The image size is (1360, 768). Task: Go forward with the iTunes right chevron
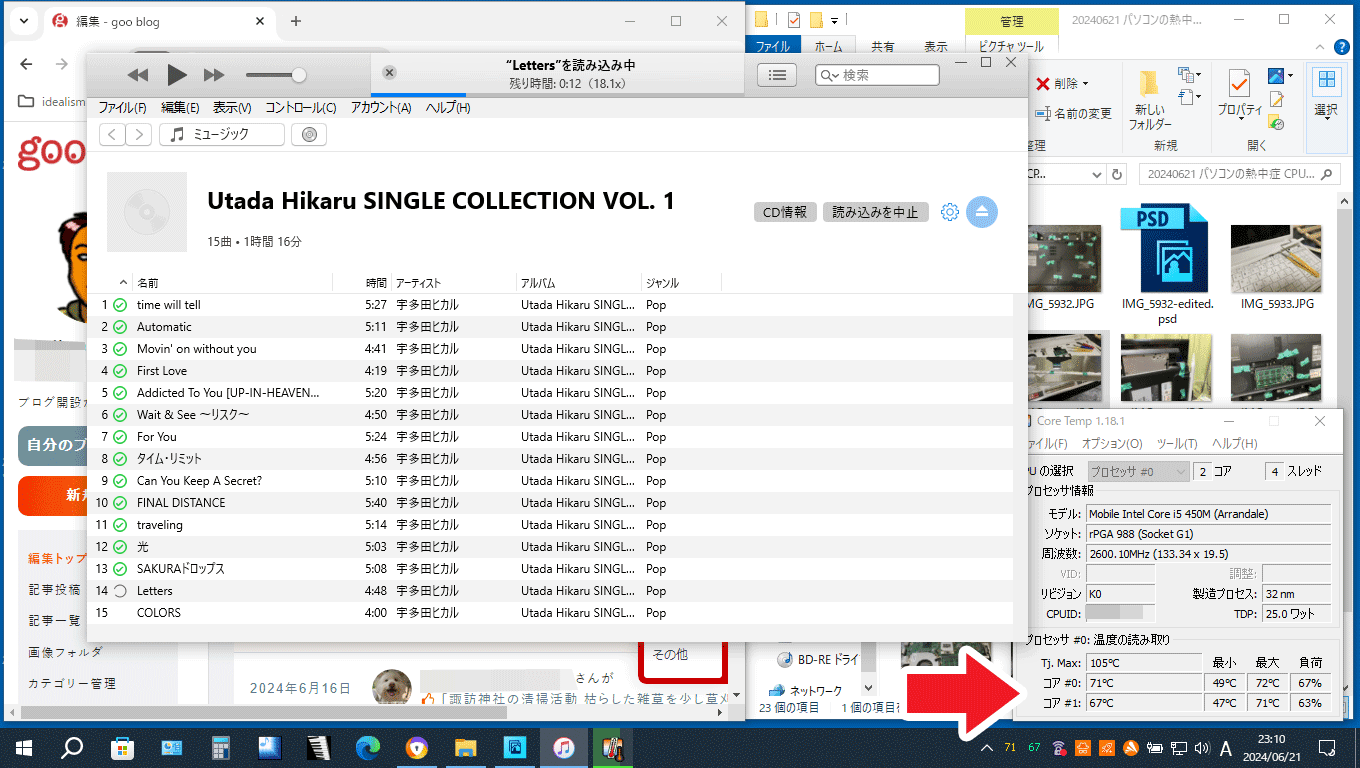139,134
